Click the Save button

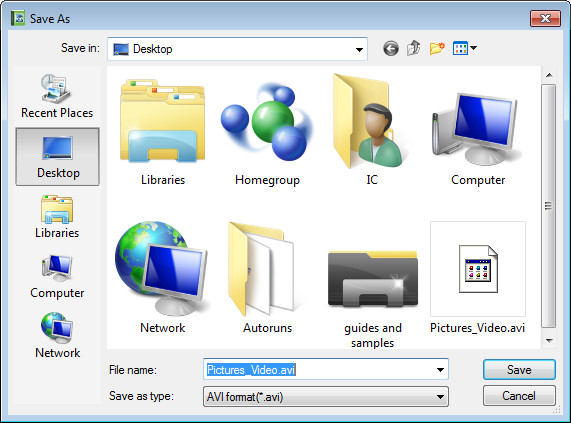point(519,370)
